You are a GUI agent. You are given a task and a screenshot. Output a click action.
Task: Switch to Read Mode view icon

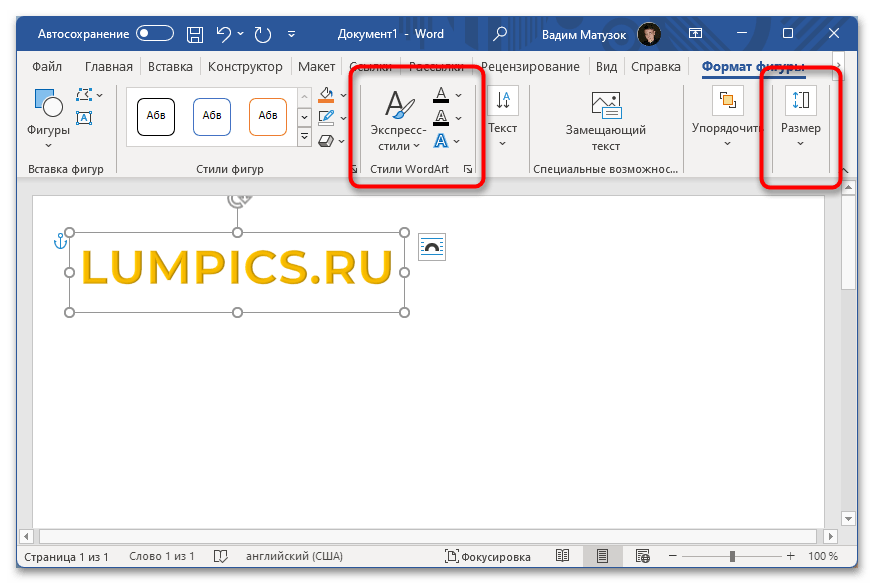pyautogui.click(x=564, y=556)
